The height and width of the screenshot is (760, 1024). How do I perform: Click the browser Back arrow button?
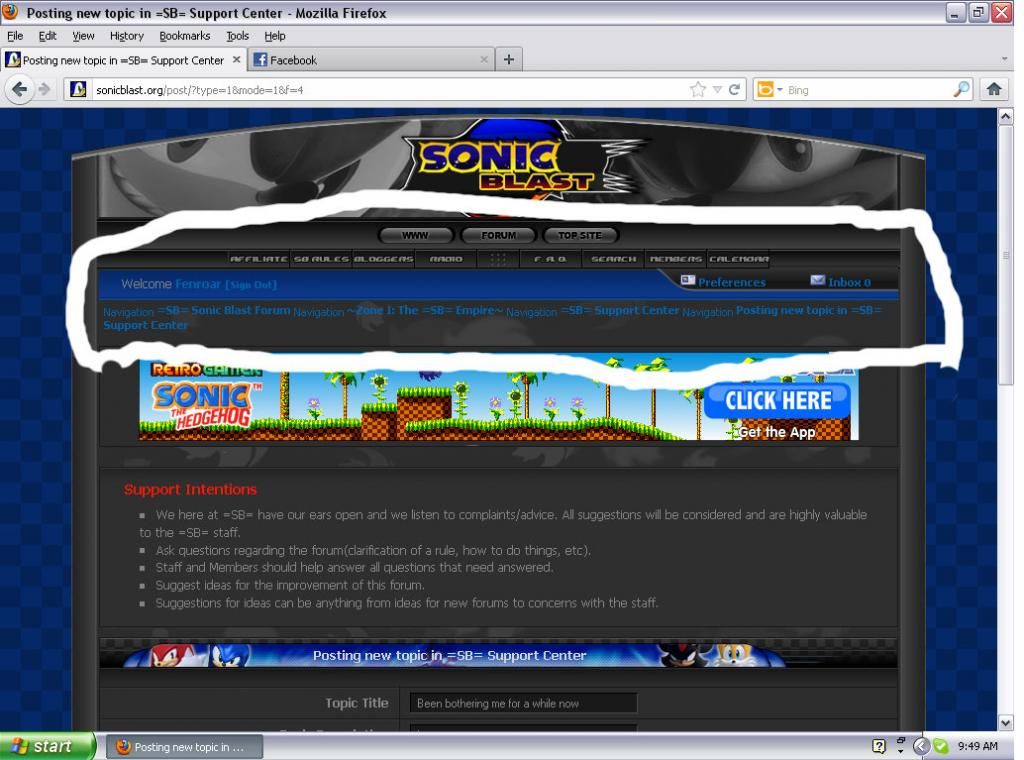click(x=20, y=89)
